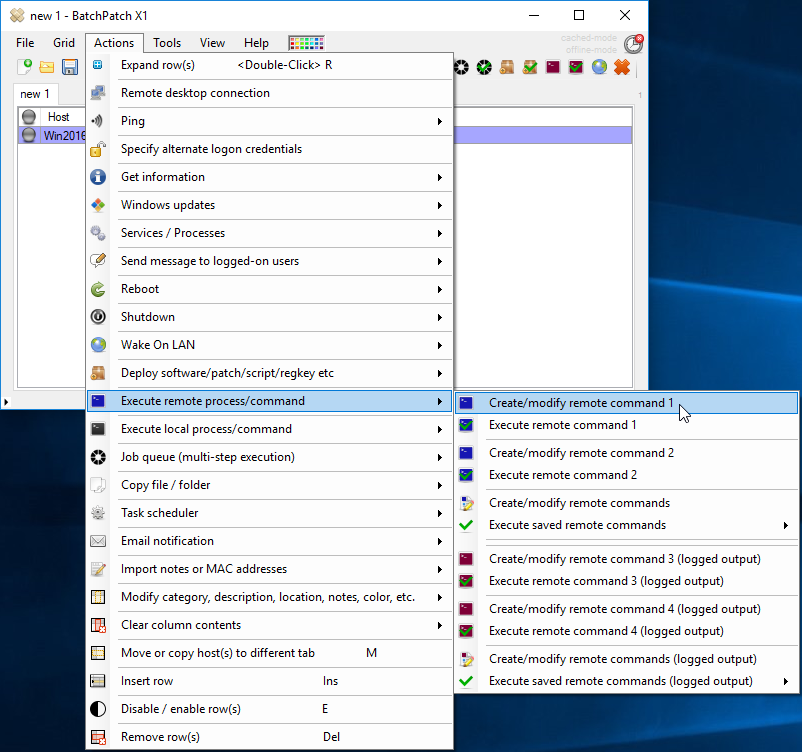Switch to the 'new 1' grid tab
Viewport: 802px width, 752px height.
(x=35, y=94)
